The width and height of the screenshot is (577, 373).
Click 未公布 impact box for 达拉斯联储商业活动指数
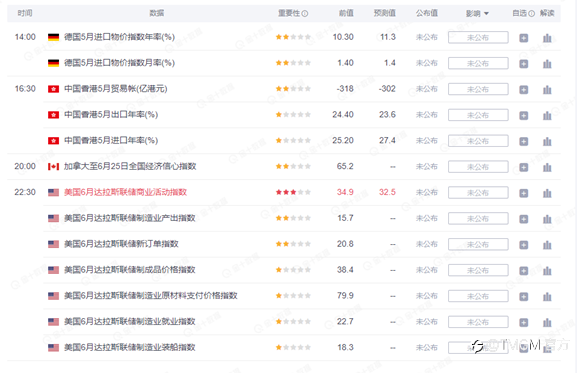click(x=478, y=193)
